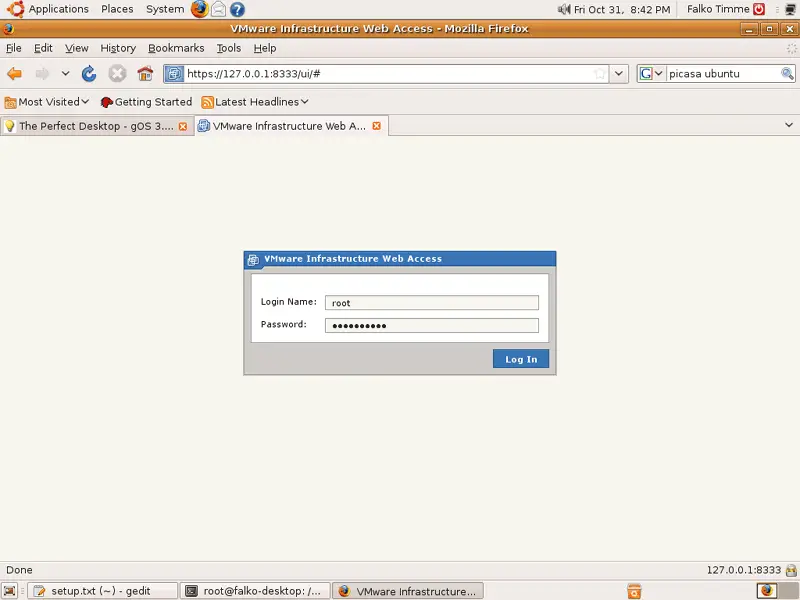Open the address bar history dropdown
The height and width of the screenshot is (600, 800).
[x=618, y=73]
